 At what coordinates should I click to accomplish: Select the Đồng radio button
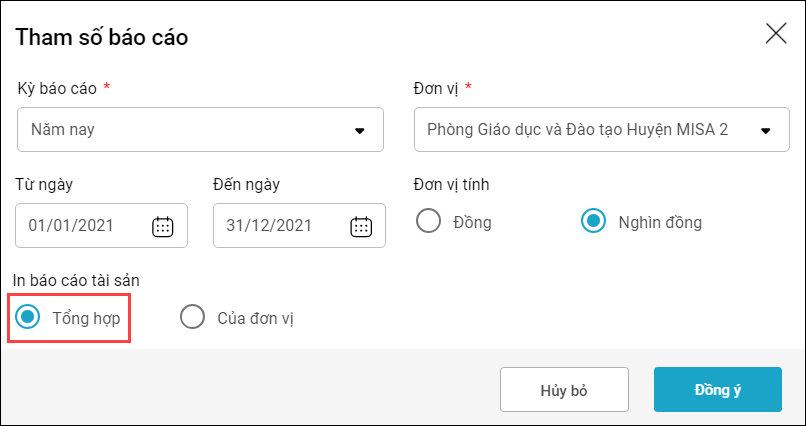click(429, 221)
